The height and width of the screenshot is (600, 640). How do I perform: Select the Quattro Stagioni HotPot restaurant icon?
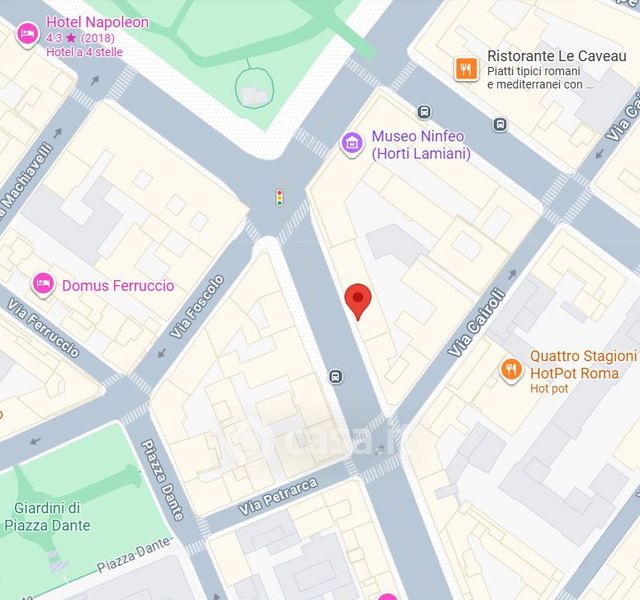(511, 370)
